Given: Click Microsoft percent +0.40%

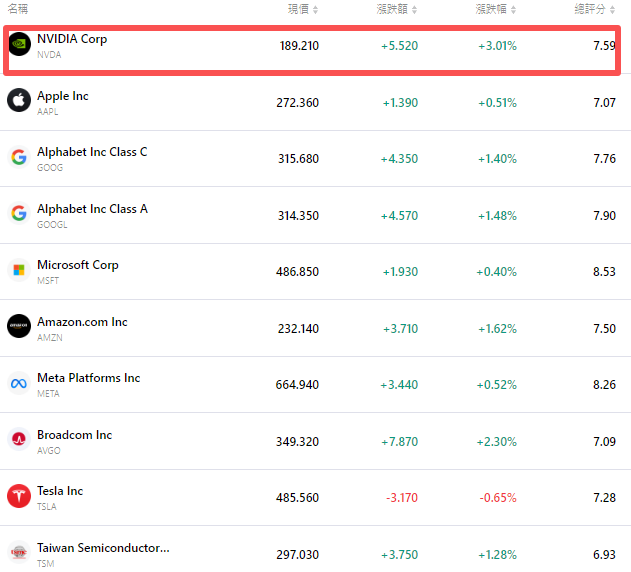Looking at the screenshot, I should [496, 272].
